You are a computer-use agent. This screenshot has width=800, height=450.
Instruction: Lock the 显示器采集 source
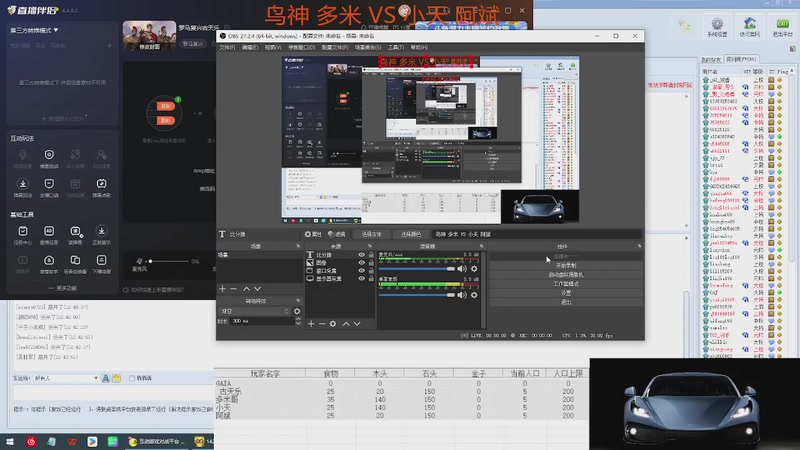coord(371,279)
